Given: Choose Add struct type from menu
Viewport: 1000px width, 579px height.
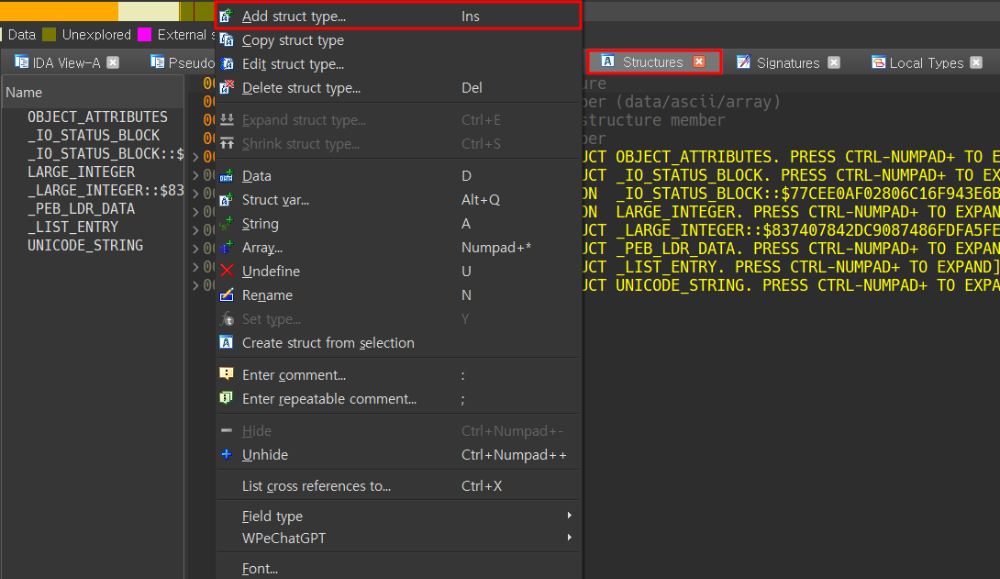Looking at the screenshot, I should pyautogui.click(x=398, y=16).
